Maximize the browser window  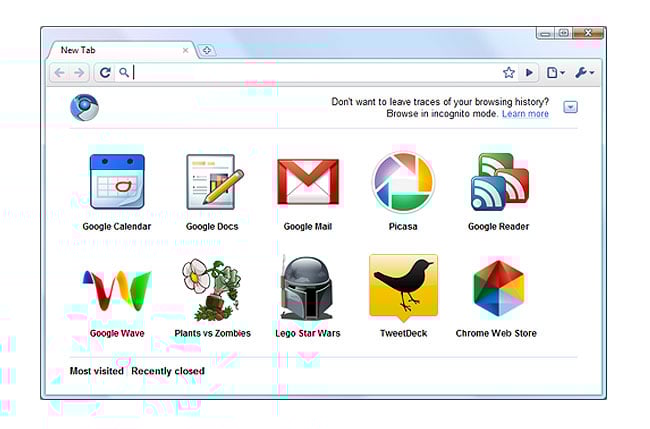[563, 33]
